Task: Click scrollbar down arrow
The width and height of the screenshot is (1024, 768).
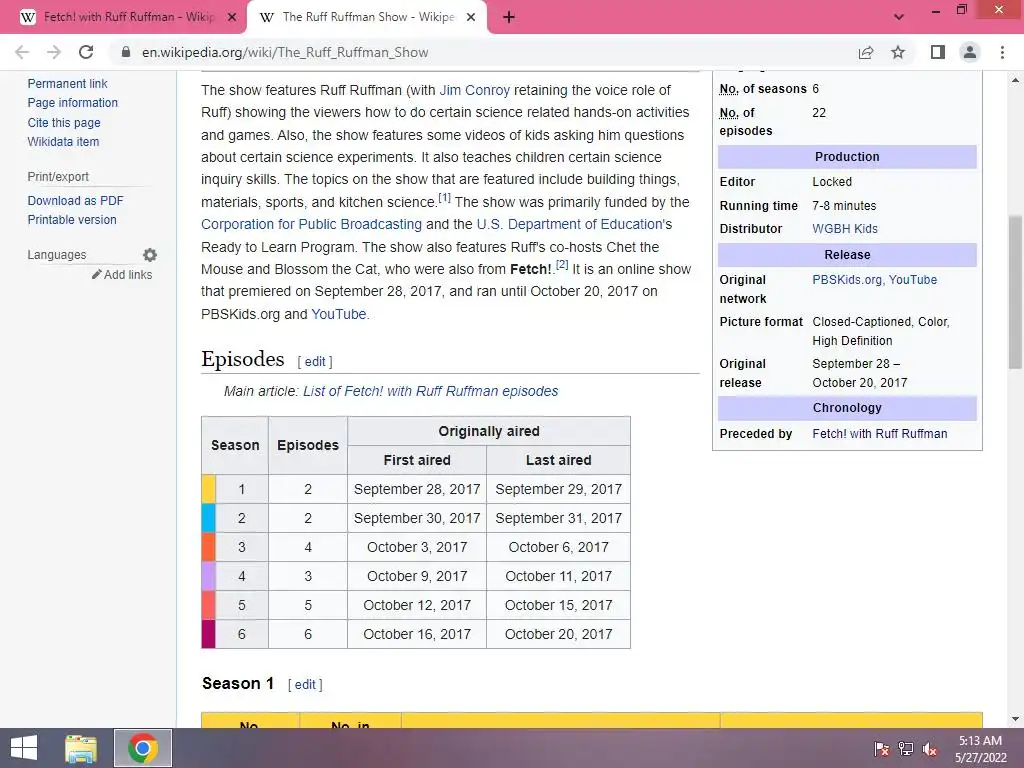Action: [x=1015, y=719]
